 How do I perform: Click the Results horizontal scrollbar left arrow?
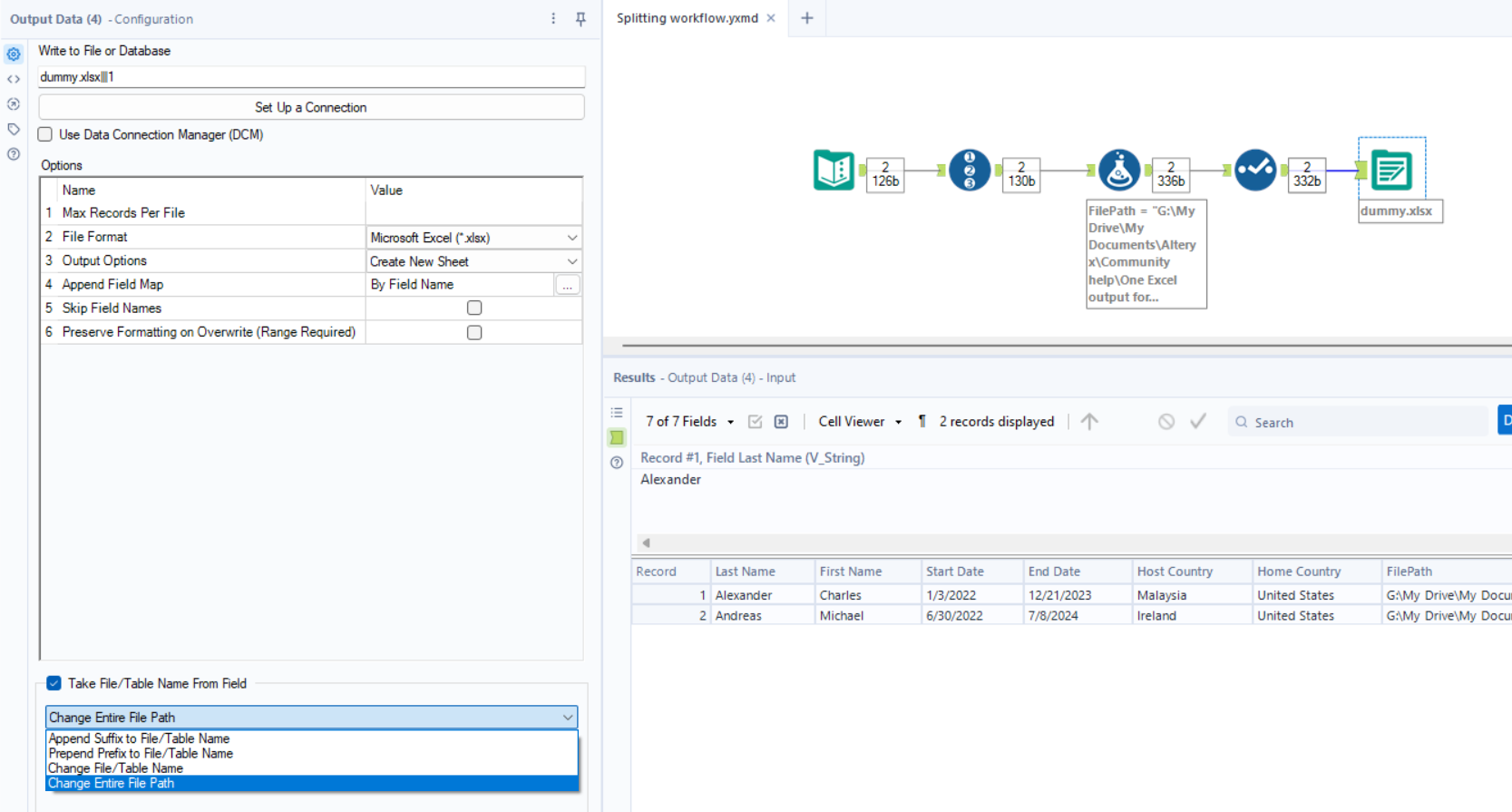pyautogui.click(x=646, y=543)
